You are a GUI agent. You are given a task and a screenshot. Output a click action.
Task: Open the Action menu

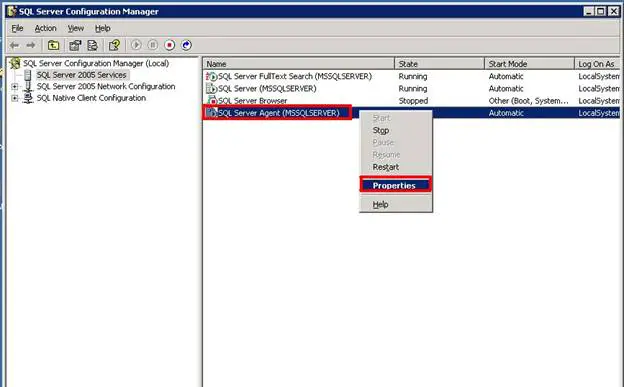point(45,28)
